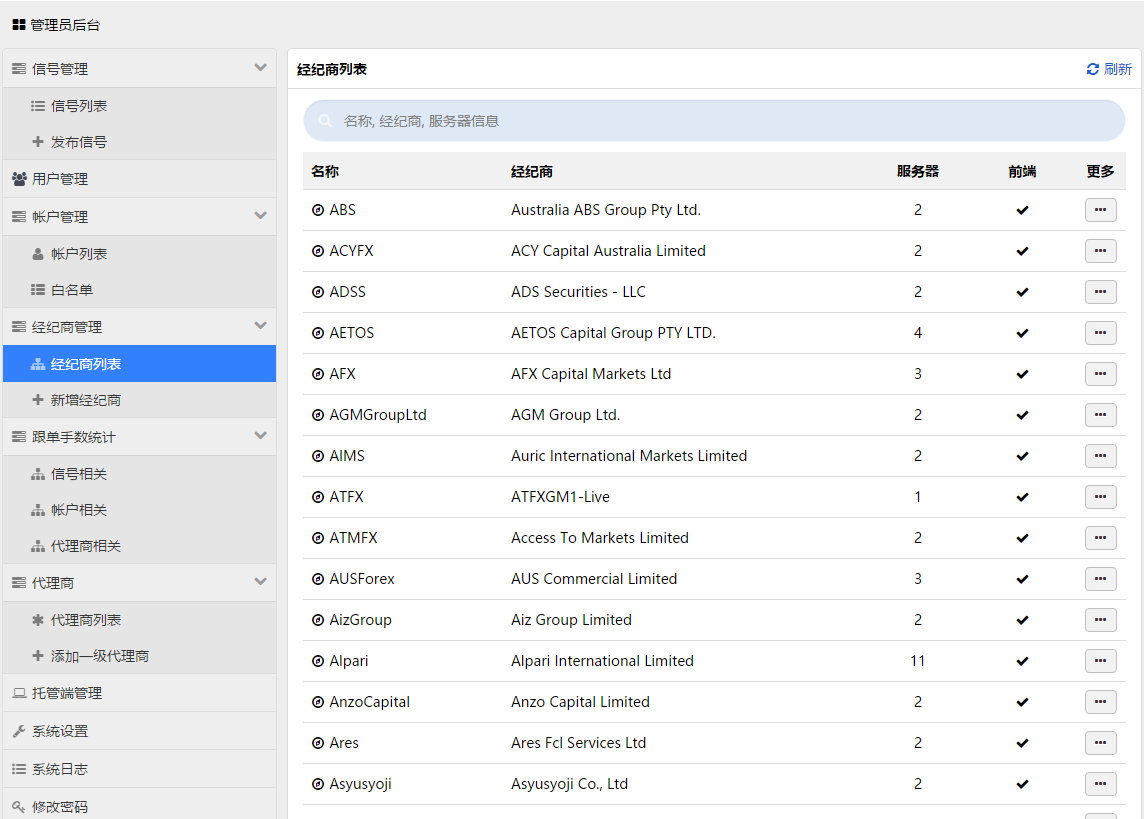This screenshot has height=819, width=1144.
Task: Click the ... button for AUSForex
Action: pyautogui.click(x=1100, y=579)
